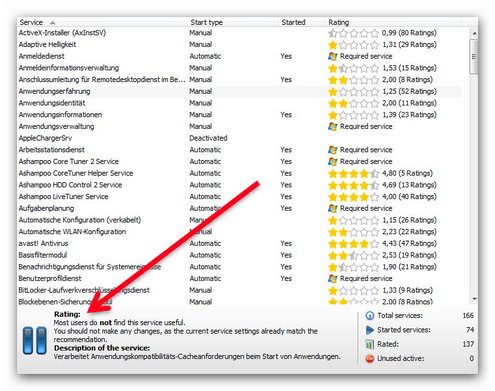Select the Anwendungsidentität service
495x391 pixels.
(x=52, y=103)
